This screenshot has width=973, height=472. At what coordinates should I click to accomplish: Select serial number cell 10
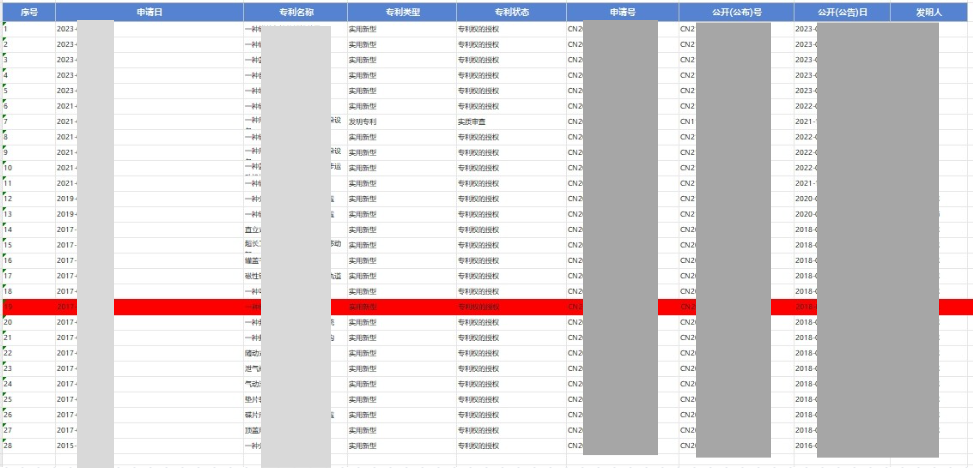pyautogui.click(x=29, y=168)
